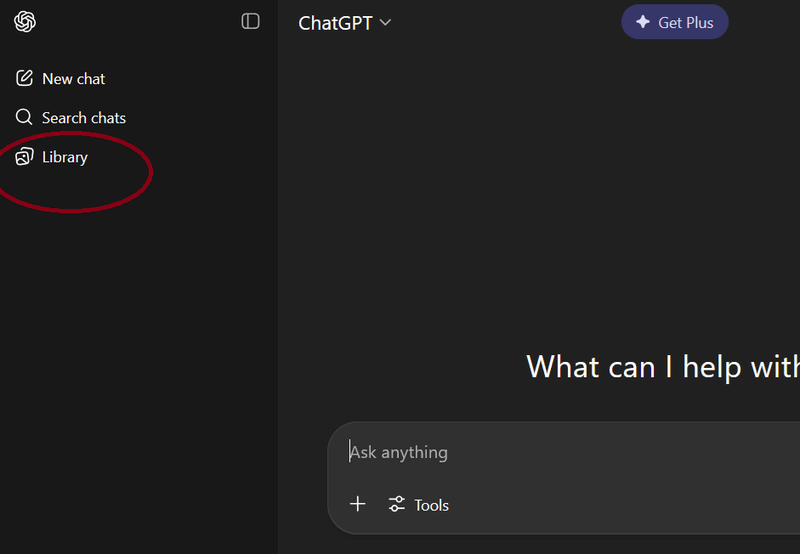This screenshot has width=800, height=554.
Task: Click empty header space beside the ChatGPT title
Action: click(505, 22)
